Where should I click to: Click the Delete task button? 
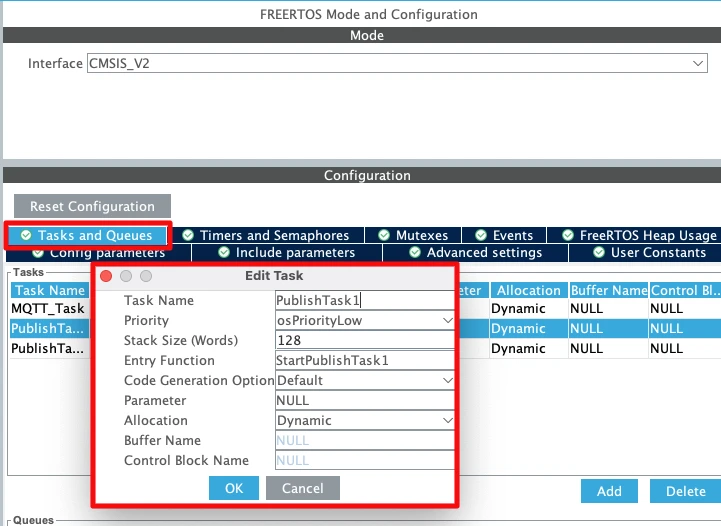[x=686, y=491]
